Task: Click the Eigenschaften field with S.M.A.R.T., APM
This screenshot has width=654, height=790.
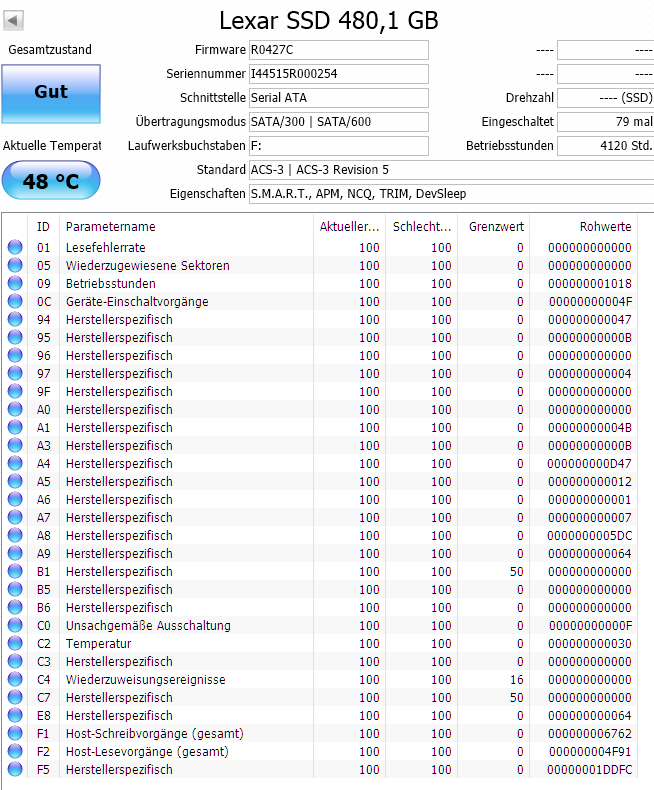Action: coord(451,194)
